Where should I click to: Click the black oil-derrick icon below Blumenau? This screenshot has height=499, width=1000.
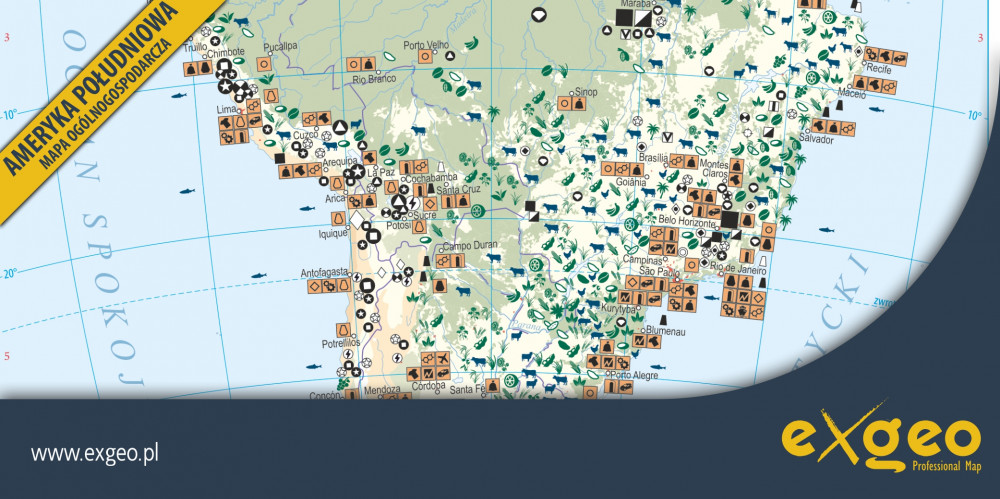coord(663,319)
